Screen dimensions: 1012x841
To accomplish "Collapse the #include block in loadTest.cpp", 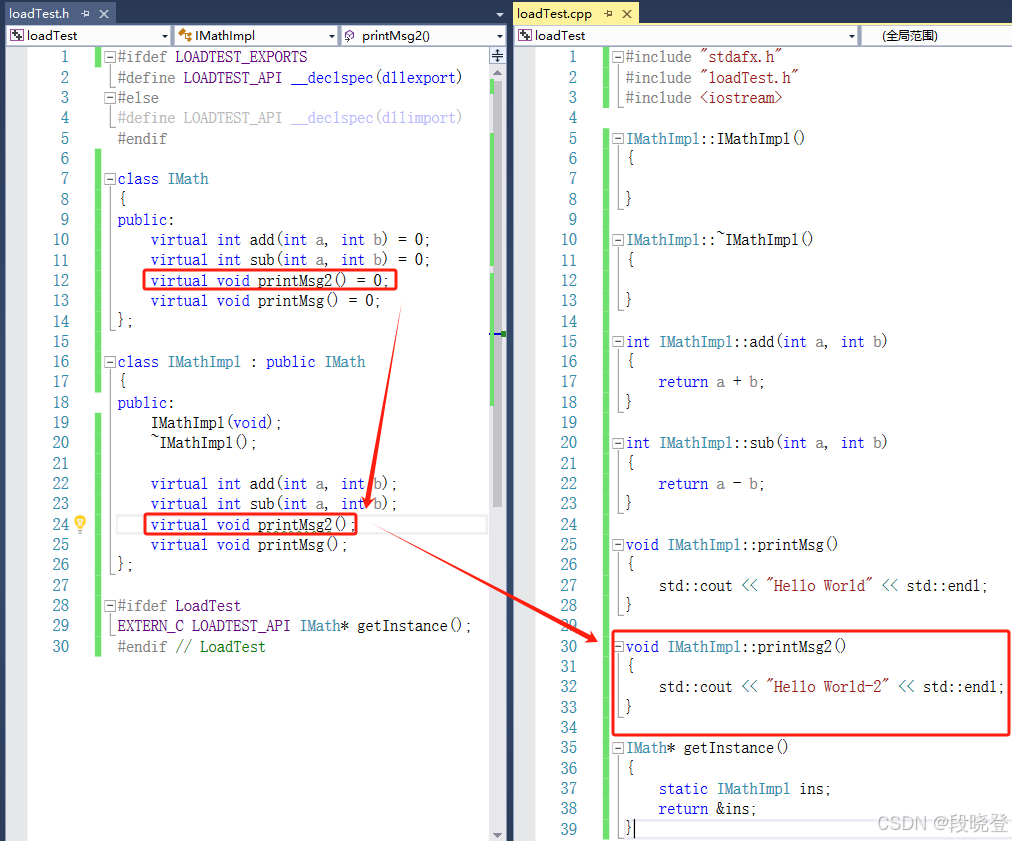I will coord(618,57).
